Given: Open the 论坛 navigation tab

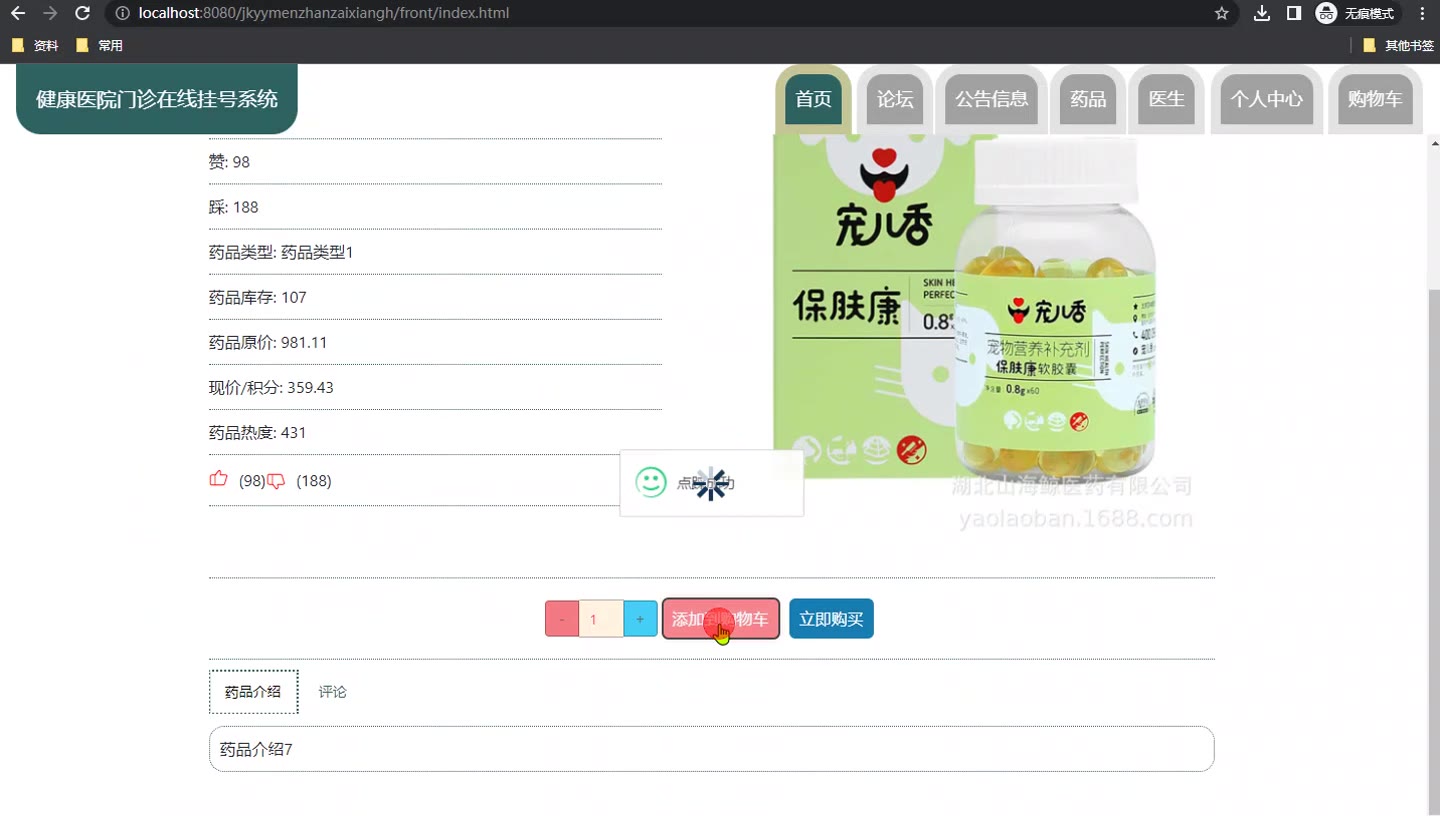Looking at the screenshot, I should pyautogui.click(x=895, y=99).
